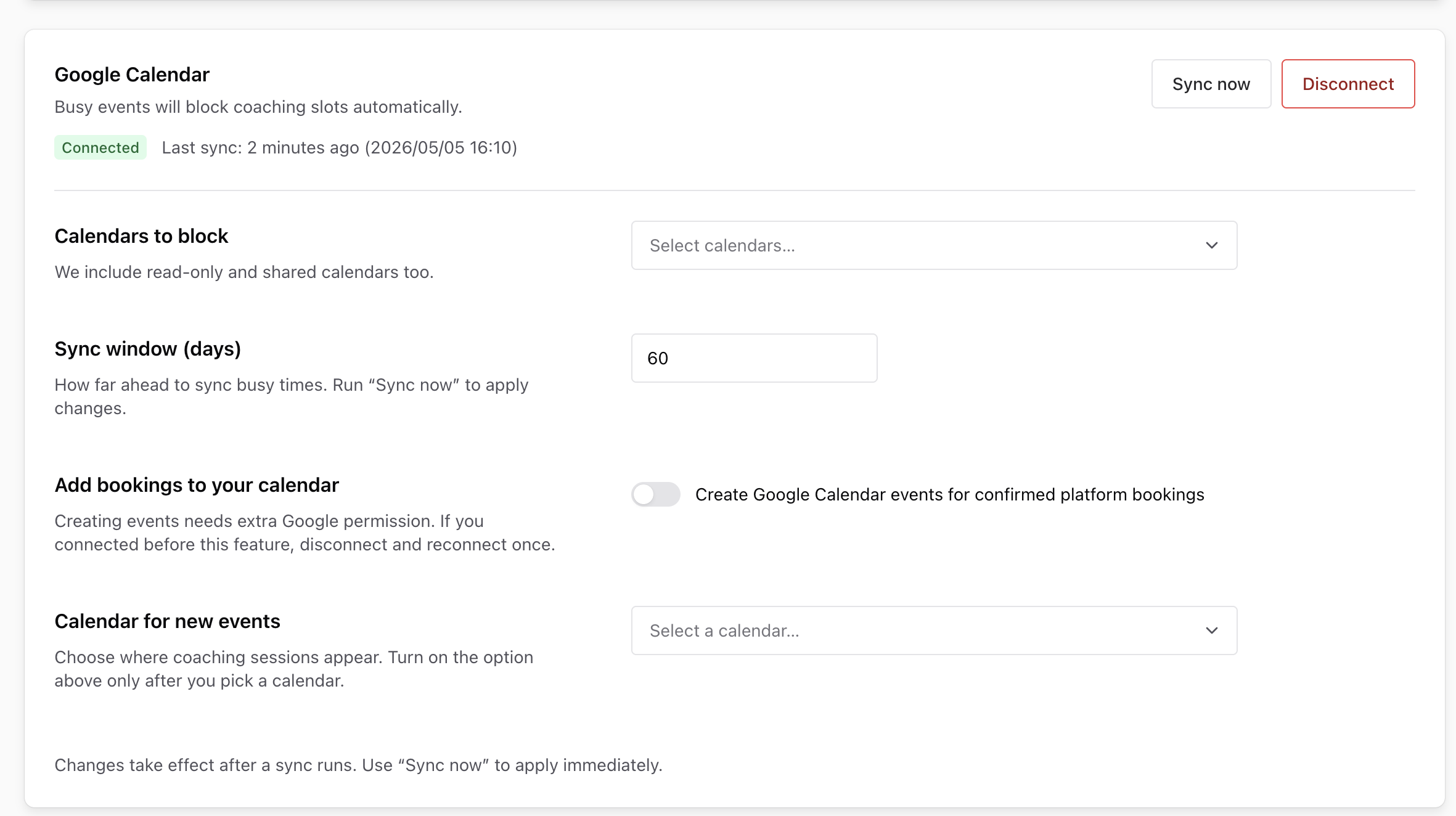This screenshot has width=1456, height=816.
Task: Click the Changes take effect footer note
Action: pyautogui.click(x=358, y=765)
